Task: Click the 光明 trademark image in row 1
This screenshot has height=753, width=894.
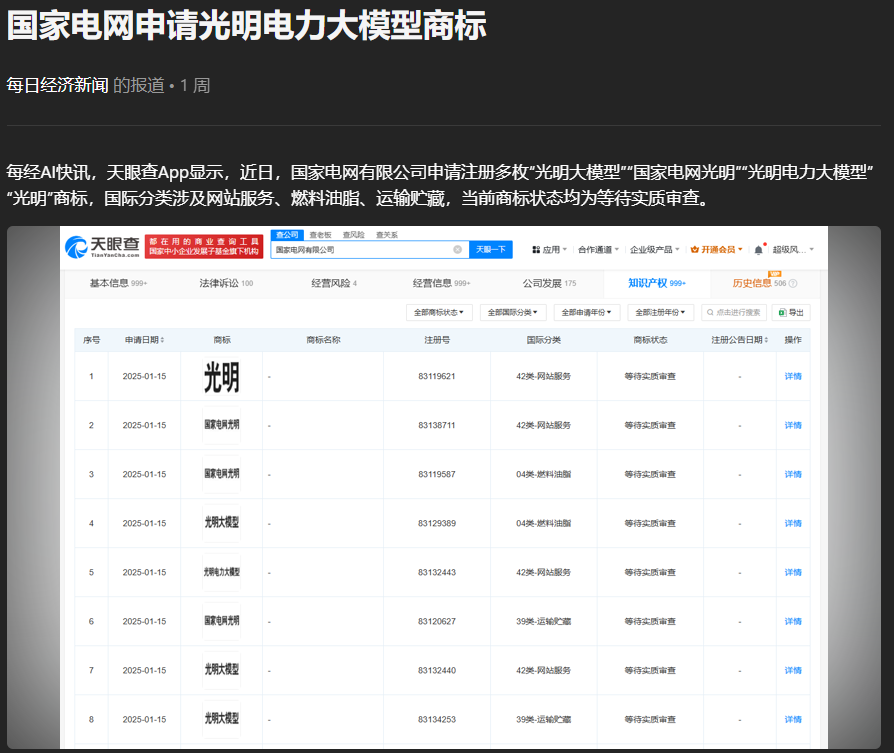Action: tap(222, 376)
